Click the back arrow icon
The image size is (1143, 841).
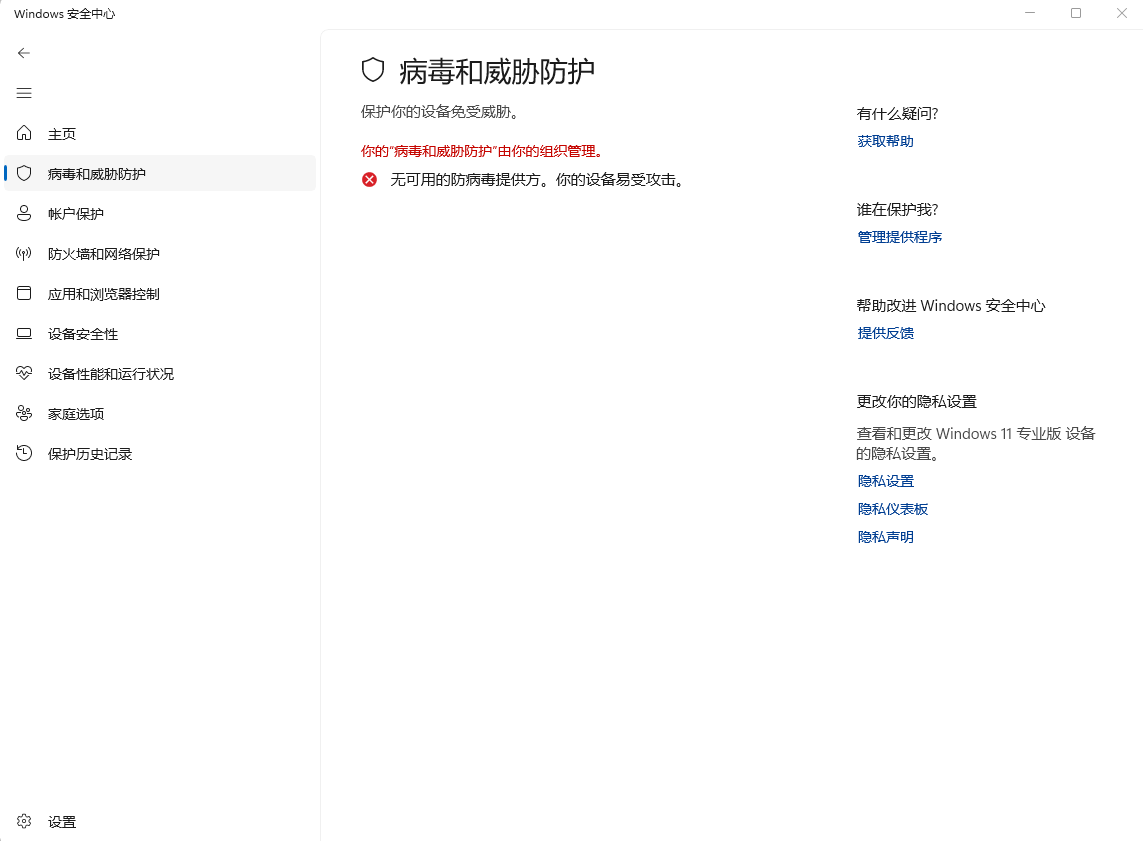[x=24, y=53]
